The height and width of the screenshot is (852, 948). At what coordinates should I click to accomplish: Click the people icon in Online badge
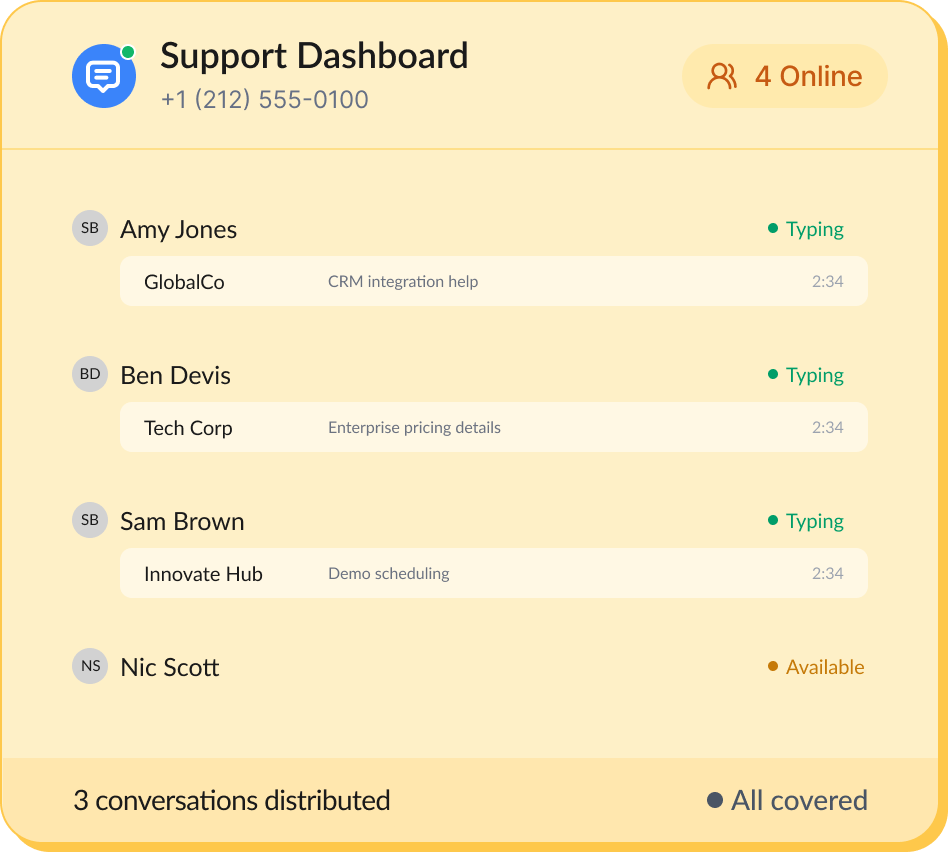722,76
